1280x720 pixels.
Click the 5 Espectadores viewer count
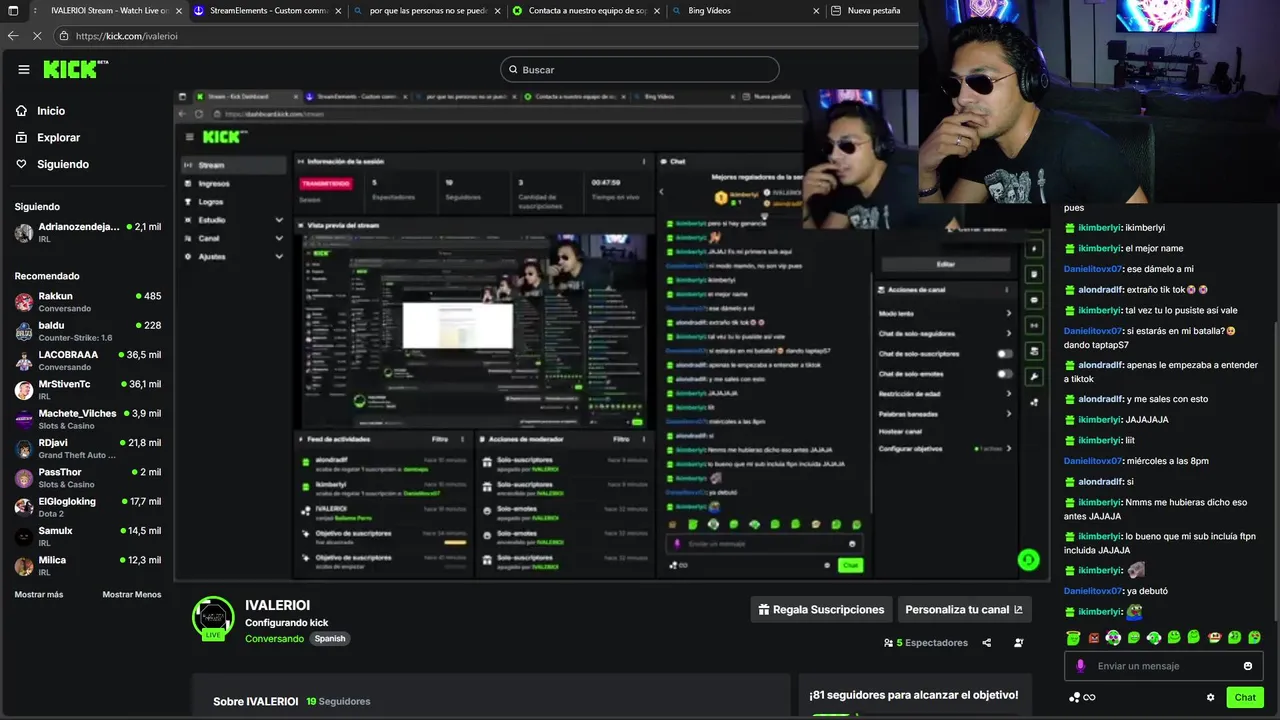tap(926, 643)
